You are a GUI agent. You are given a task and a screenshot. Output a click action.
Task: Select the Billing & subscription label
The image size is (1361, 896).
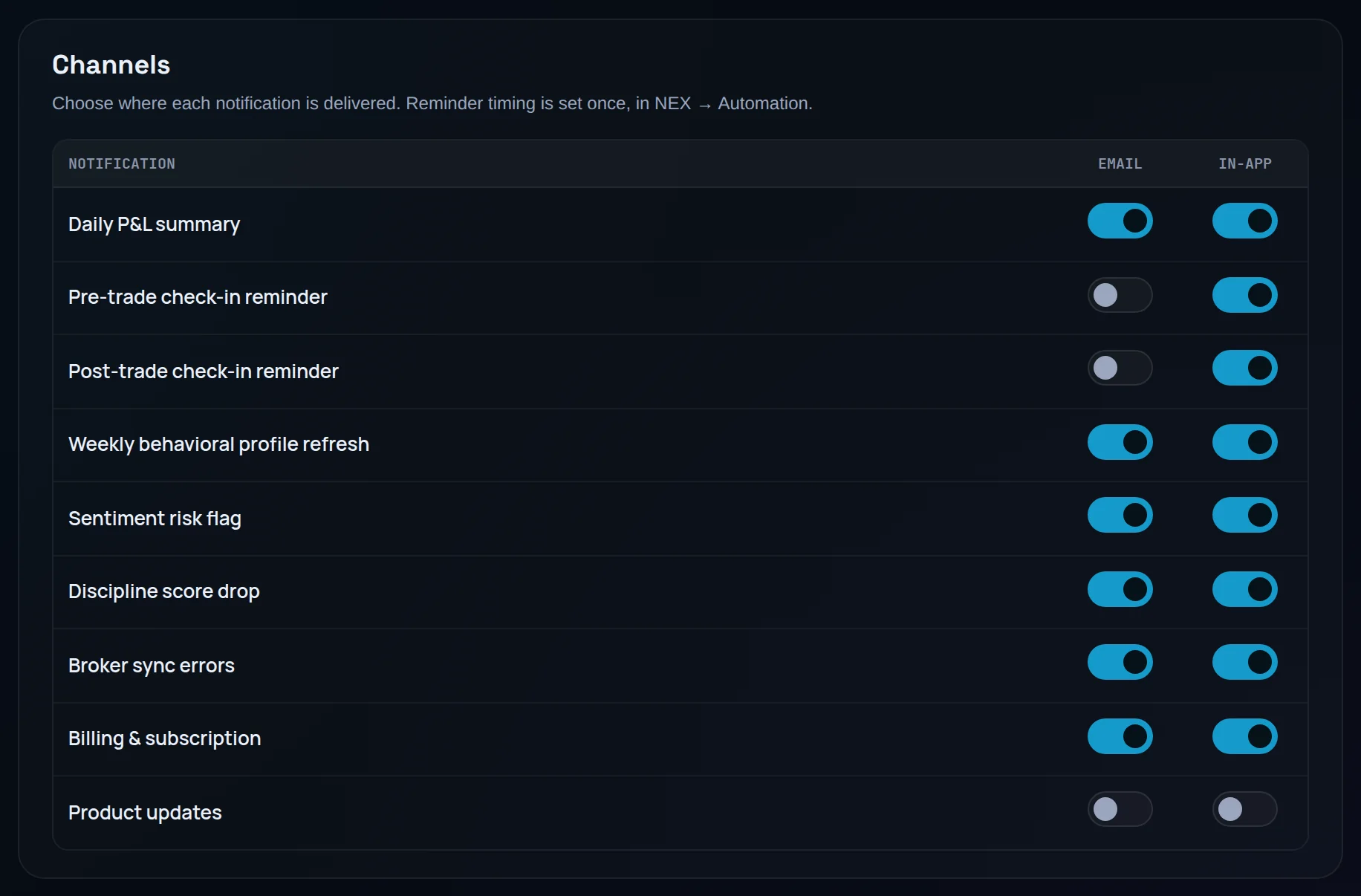tap(165, 738)
